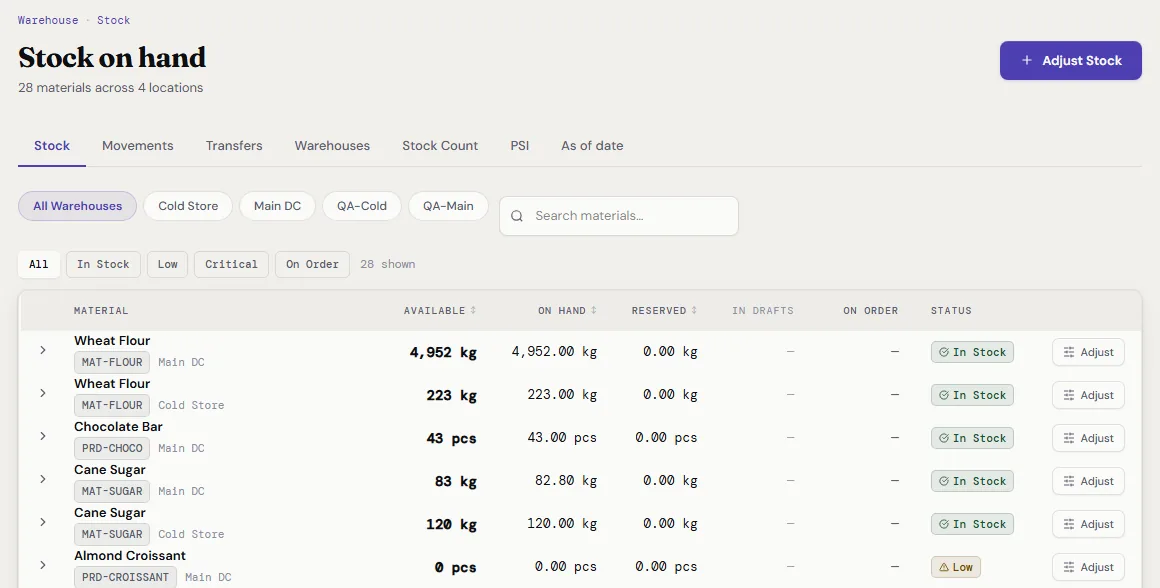Click the In Stock badge for Chocolate Bar

pos(972,438)
